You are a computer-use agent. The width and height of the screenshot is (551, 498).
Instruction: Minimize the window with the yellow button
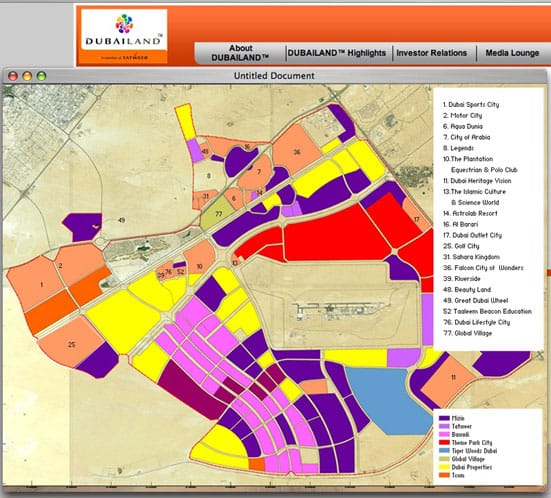[27, 76]
